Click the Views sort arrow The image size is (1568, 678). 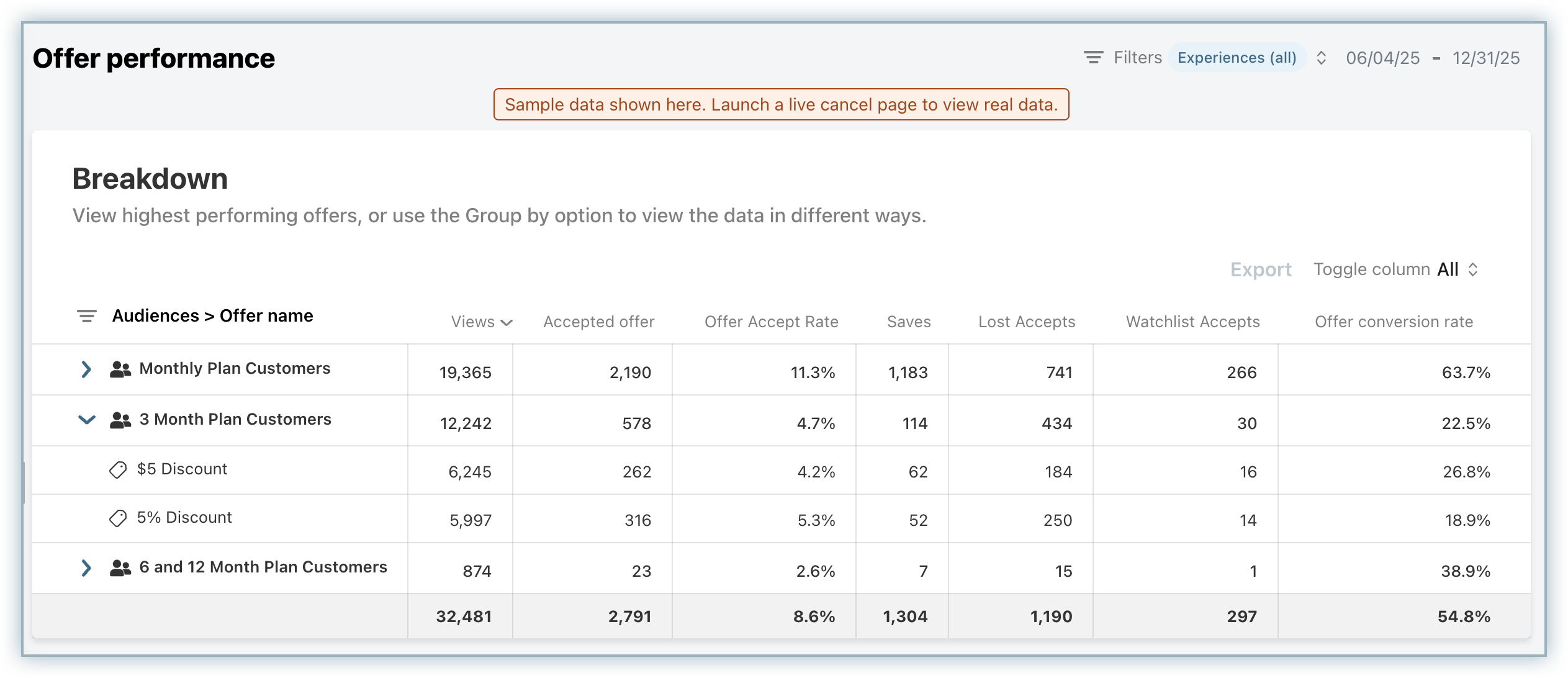[507, 322]
